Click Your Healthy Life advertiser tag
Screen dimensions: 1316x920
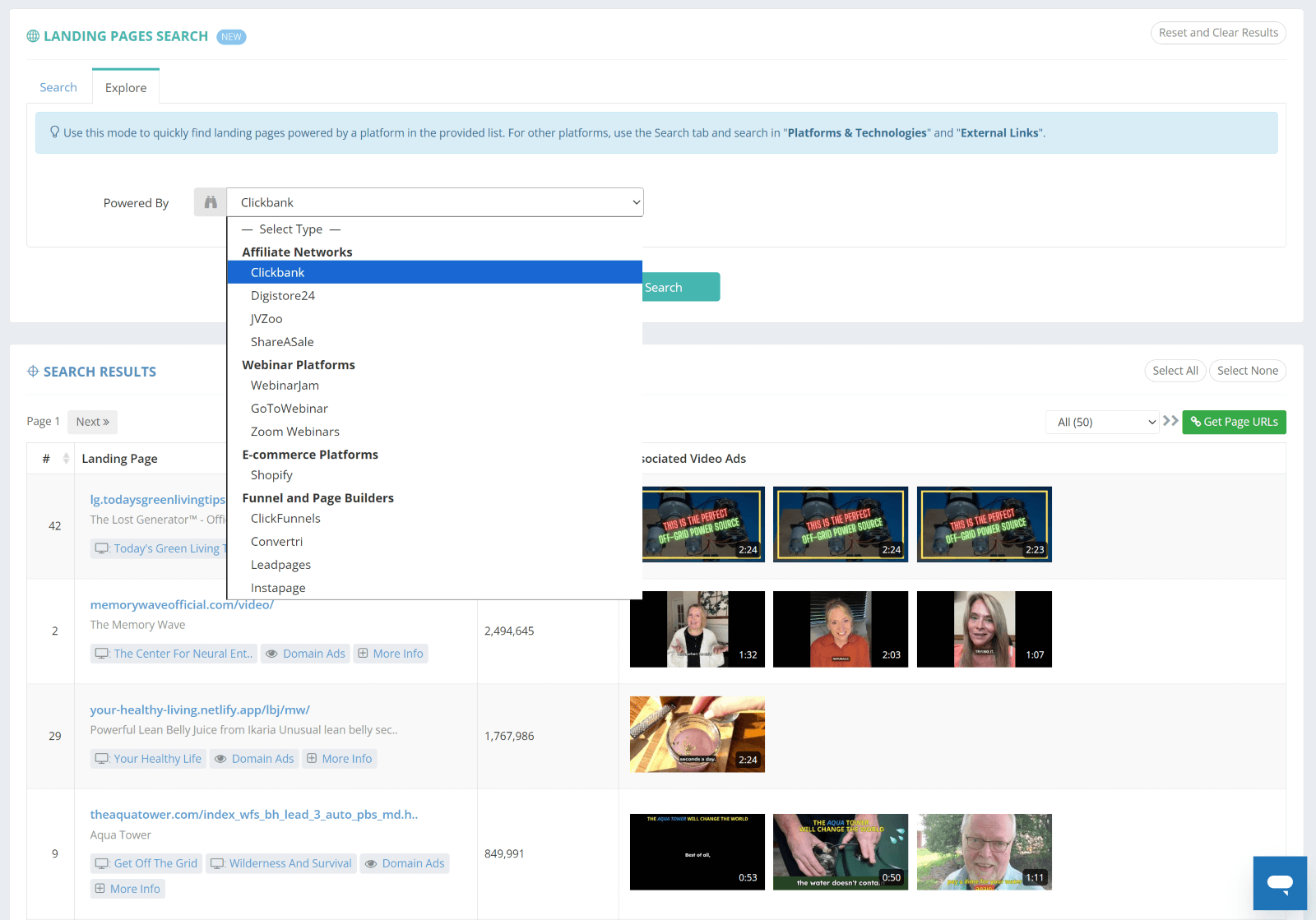[148, 759]
